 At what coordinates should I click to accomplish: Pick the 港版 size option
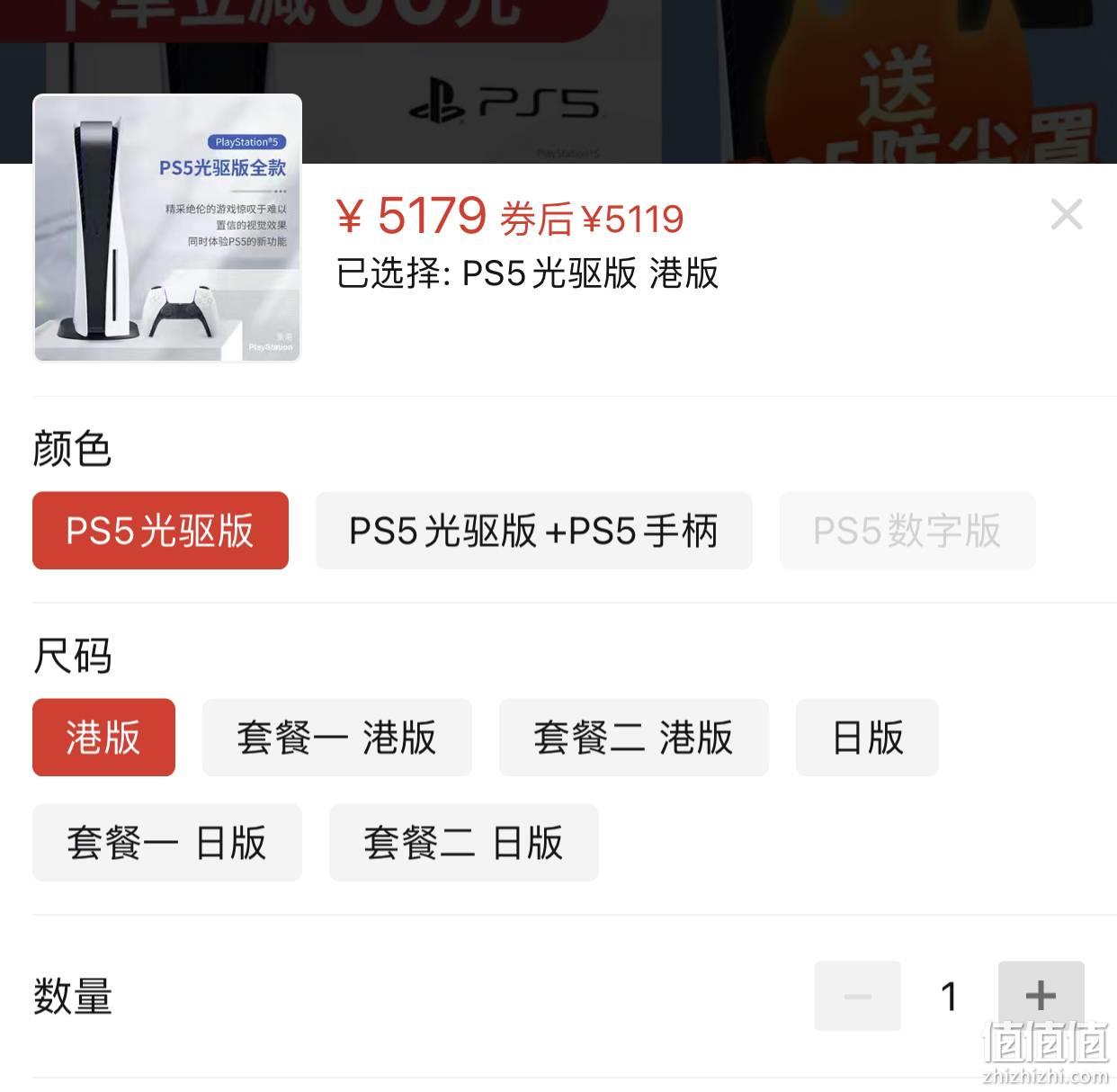[103, 738]
